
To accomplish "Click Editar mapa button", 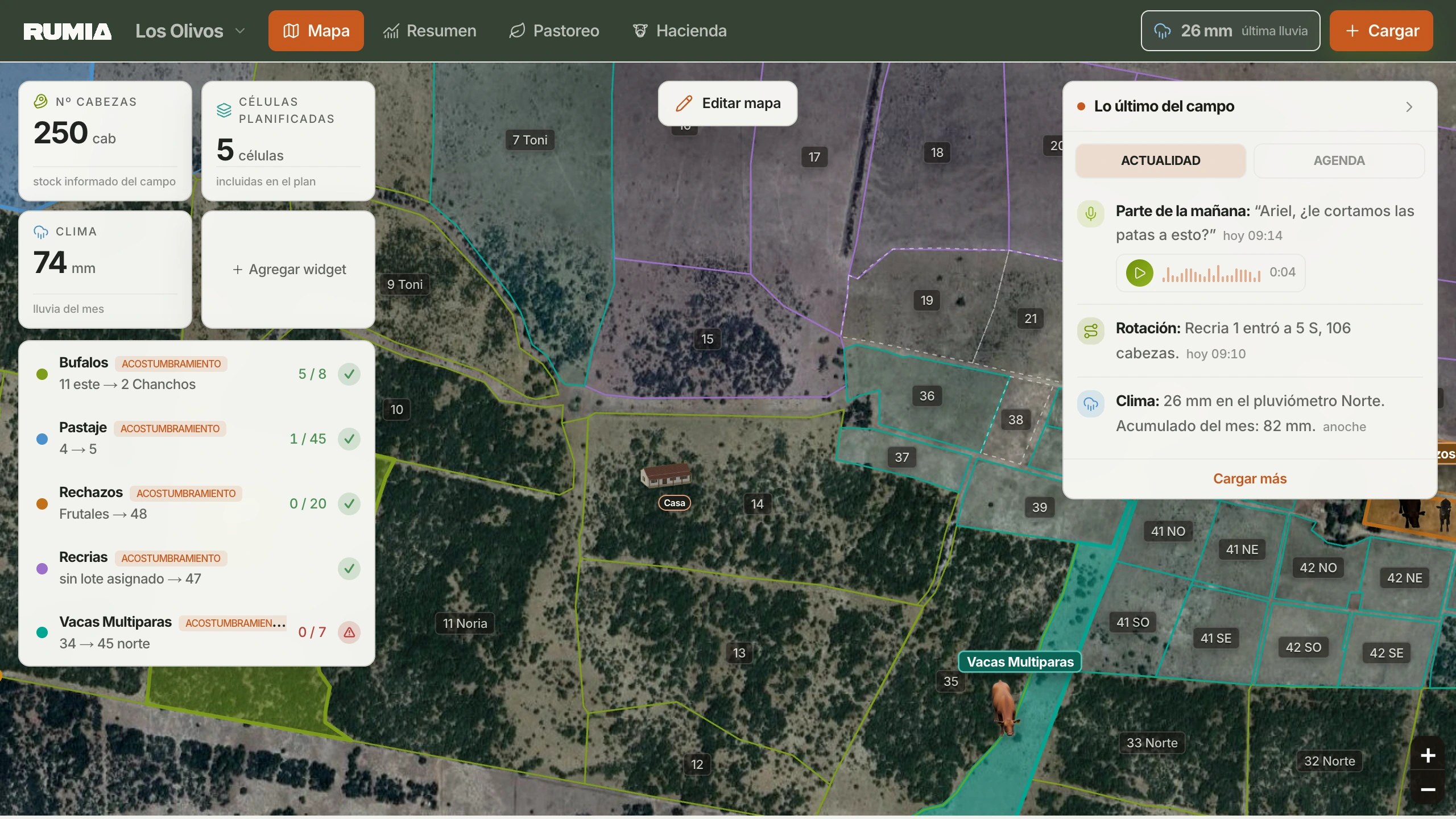I will [727, 103].
